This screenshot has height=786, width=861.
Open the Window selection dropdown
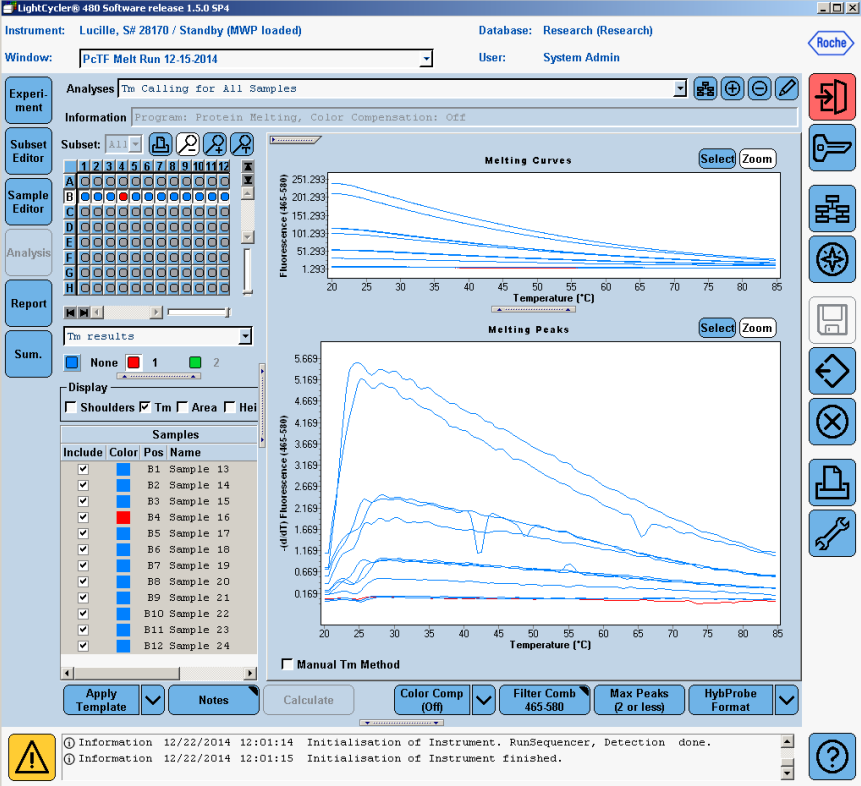426,59
